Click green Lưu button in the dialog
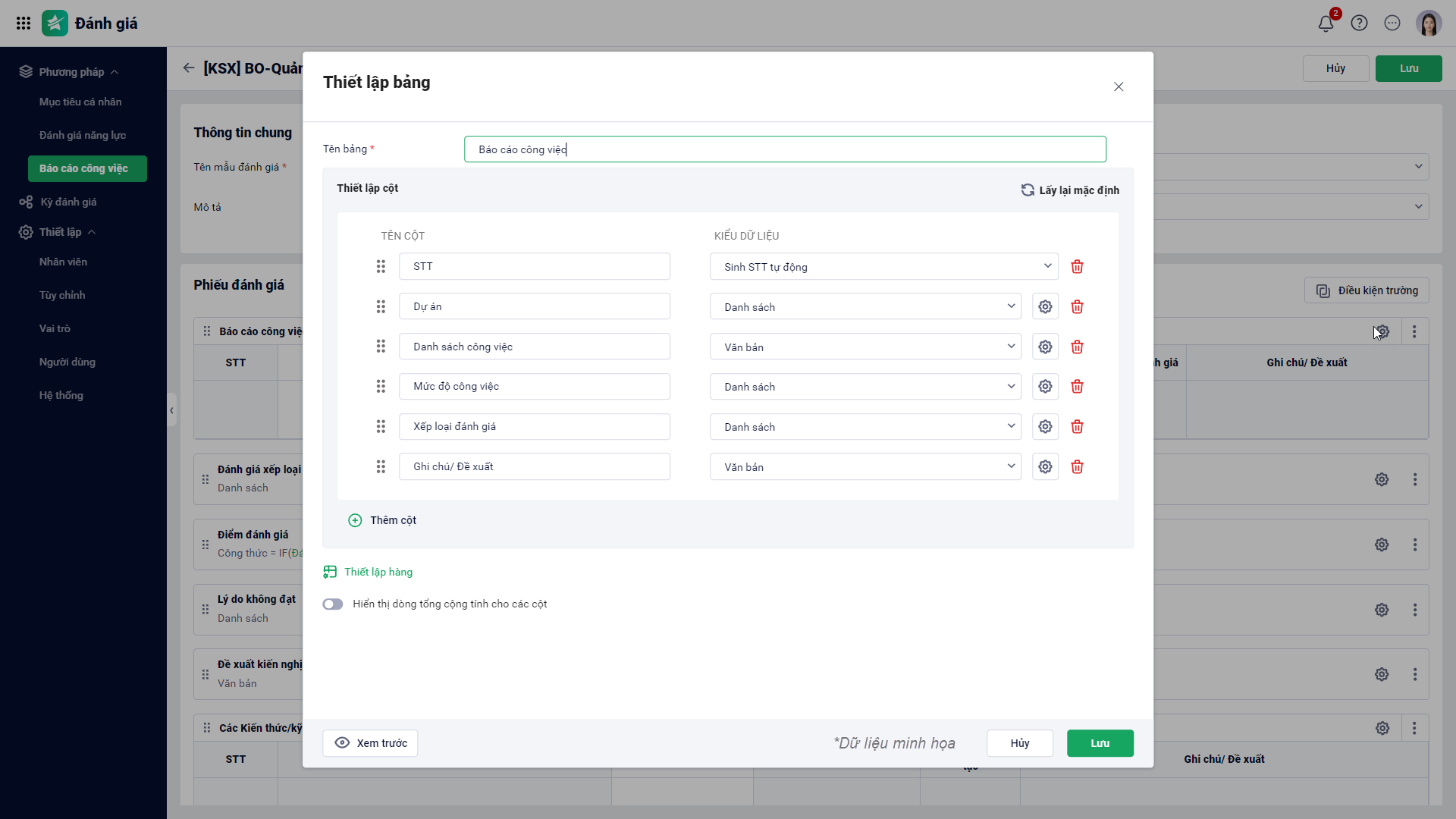Viewport: 1456px width, 819px height. point(1100,743)
